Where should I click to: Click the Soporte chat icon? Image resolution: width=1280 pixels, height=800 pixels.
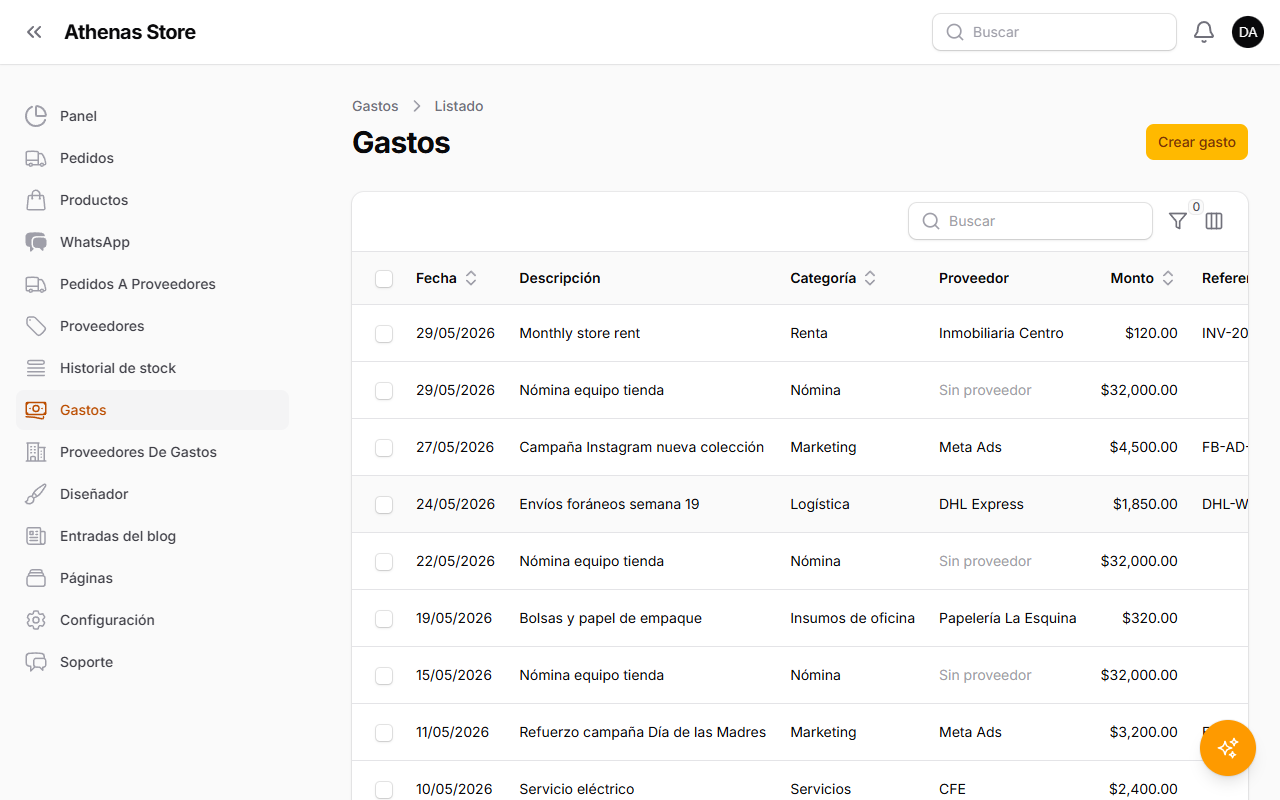[36, 662]
